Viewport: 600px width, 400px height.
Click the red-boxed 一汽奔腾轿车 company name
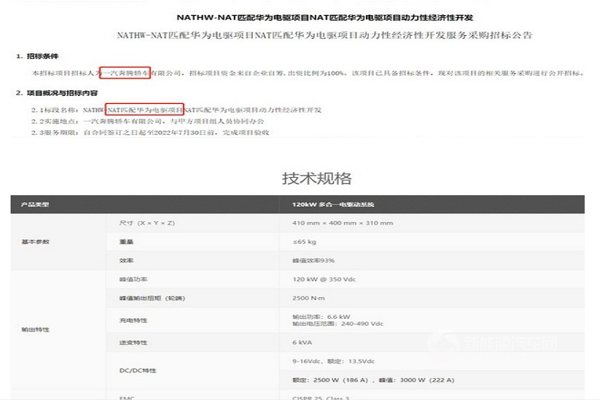click(x=124, y=73)
